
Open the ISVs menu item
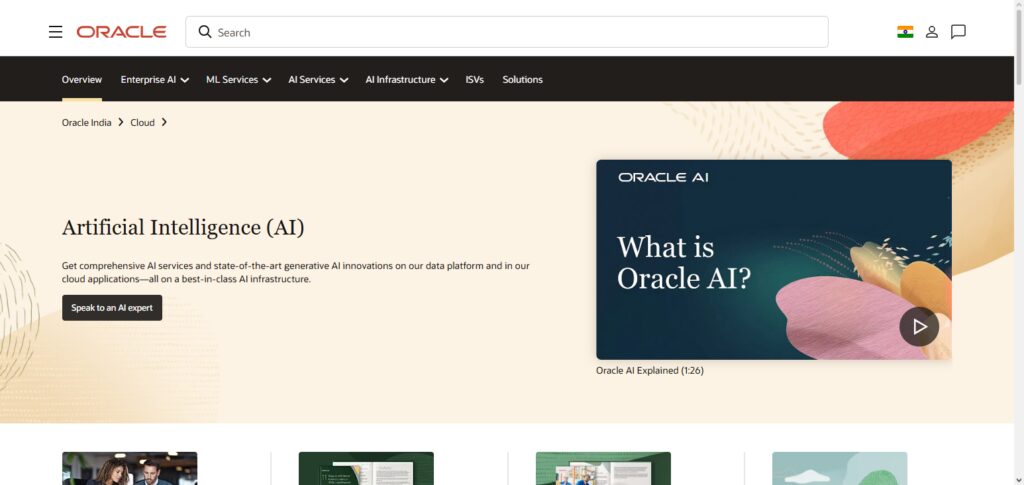coord(475,80)
